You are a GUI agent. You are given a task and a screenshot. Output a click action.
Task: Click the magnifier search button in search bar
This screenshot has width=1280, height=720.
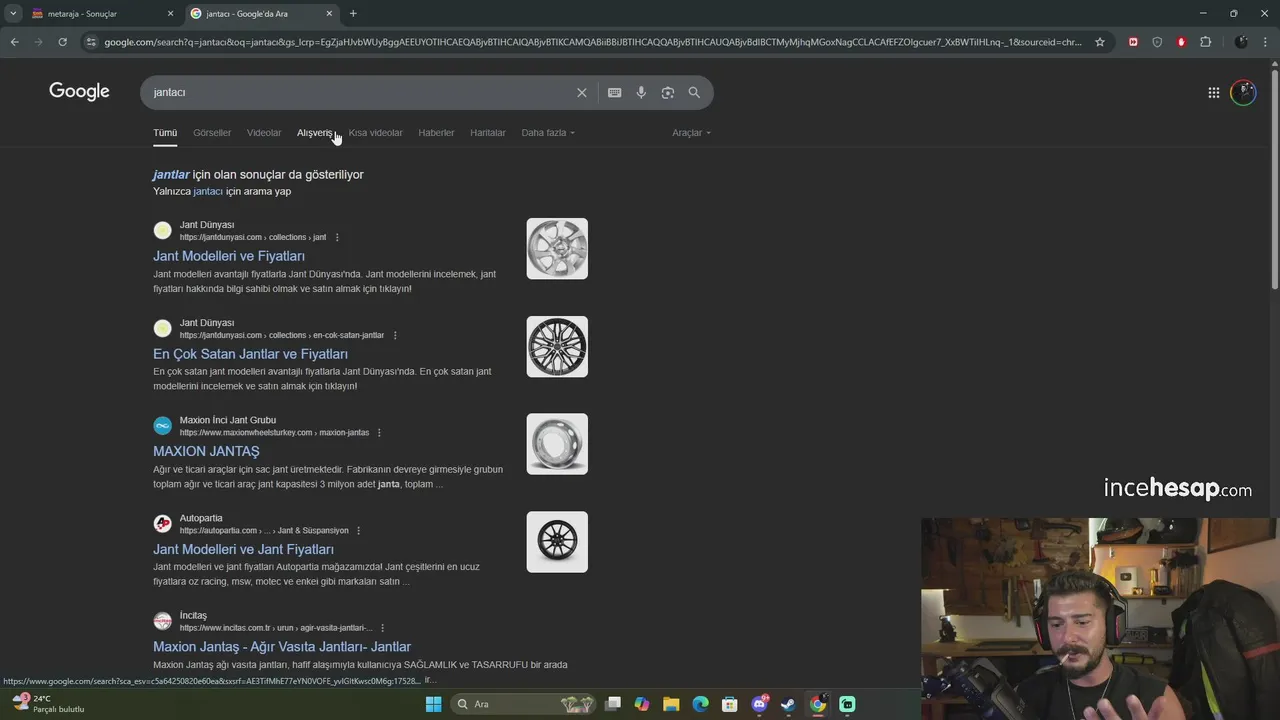point(694,92)
